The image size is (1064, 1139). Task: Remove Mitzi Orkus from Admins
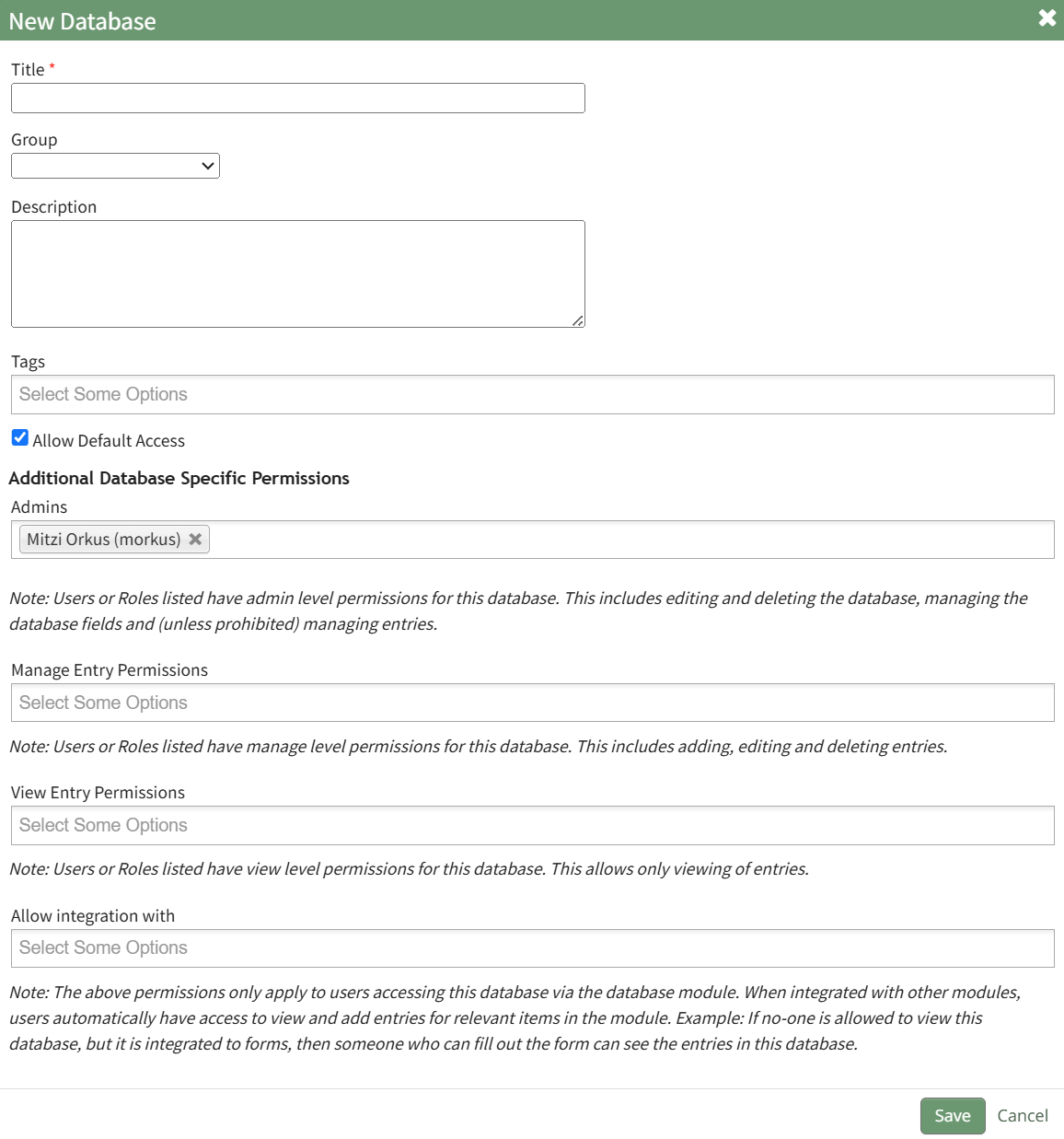click(x=195, y=540)
